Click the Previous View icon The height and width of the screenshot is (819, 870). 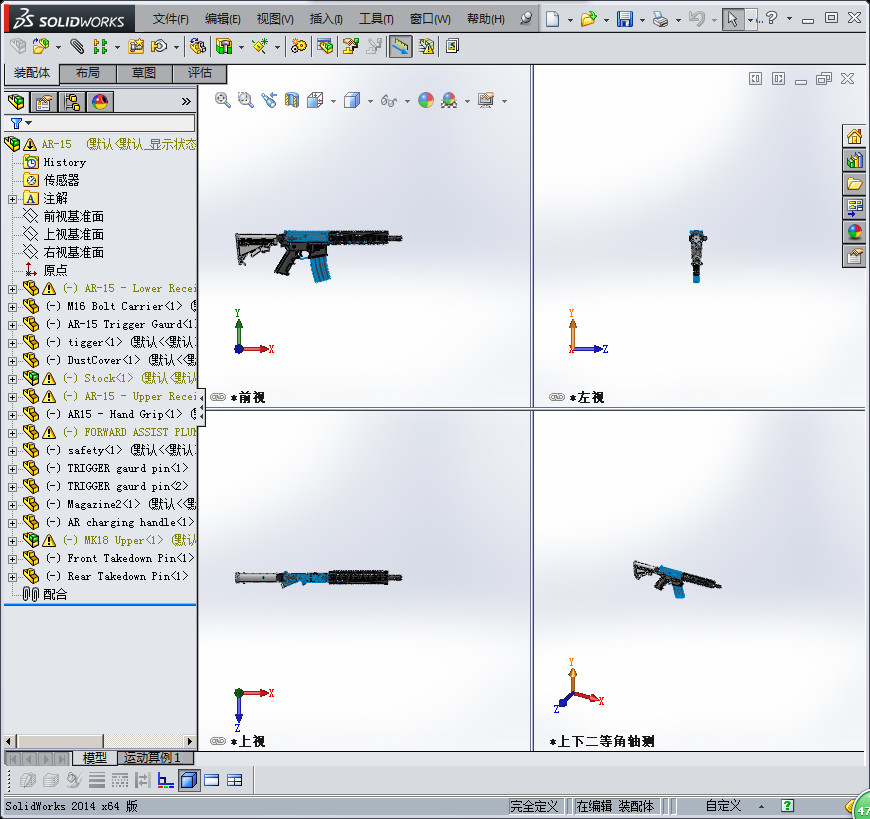tap(269, 100)
